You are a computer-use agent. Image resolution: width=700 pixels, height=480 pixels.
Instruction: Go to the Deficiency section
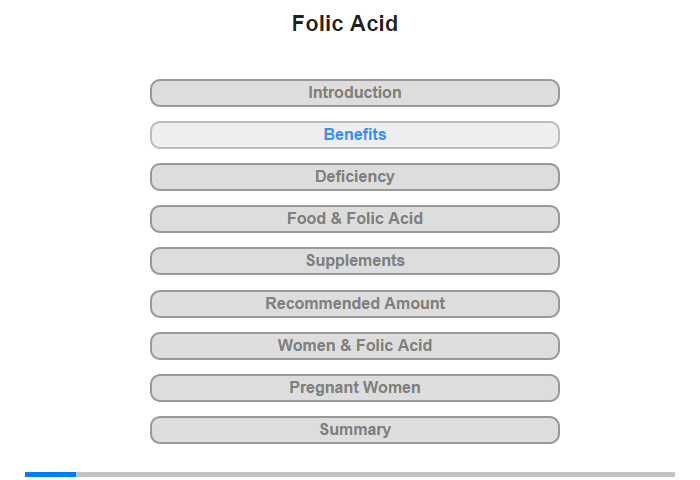point(355,177)
